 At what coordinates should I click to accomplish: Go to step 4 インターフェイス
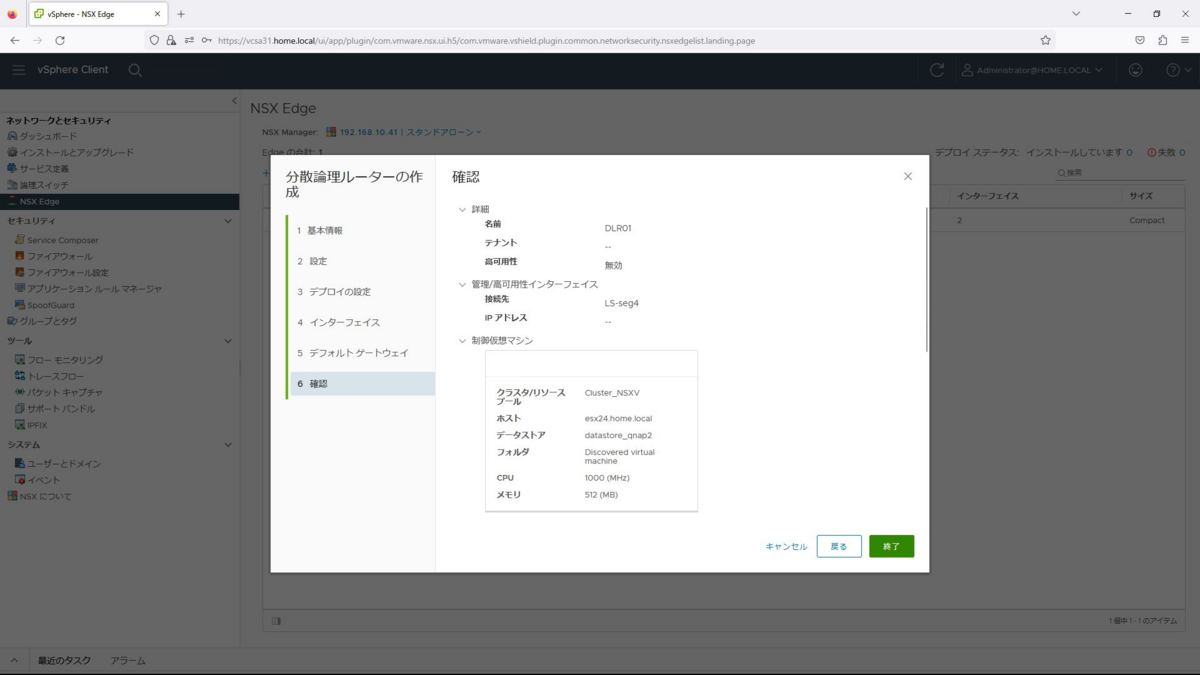[x=362, y=323]
